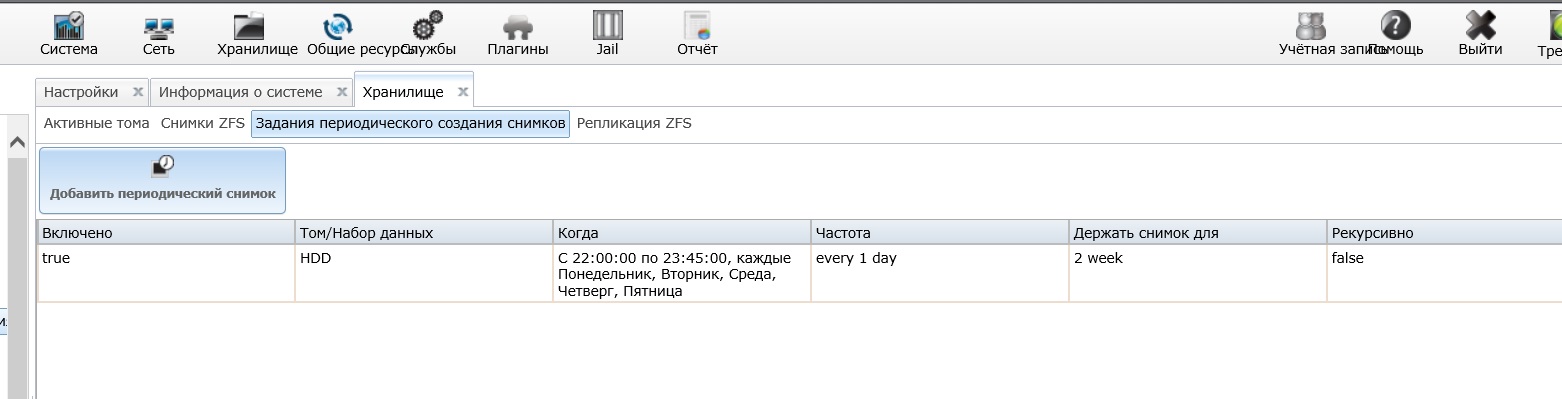Viewport: 1562px width, 399px height.
Task: Close the Настройки tab
Action: pyautogui.click(x=138, y=92)
